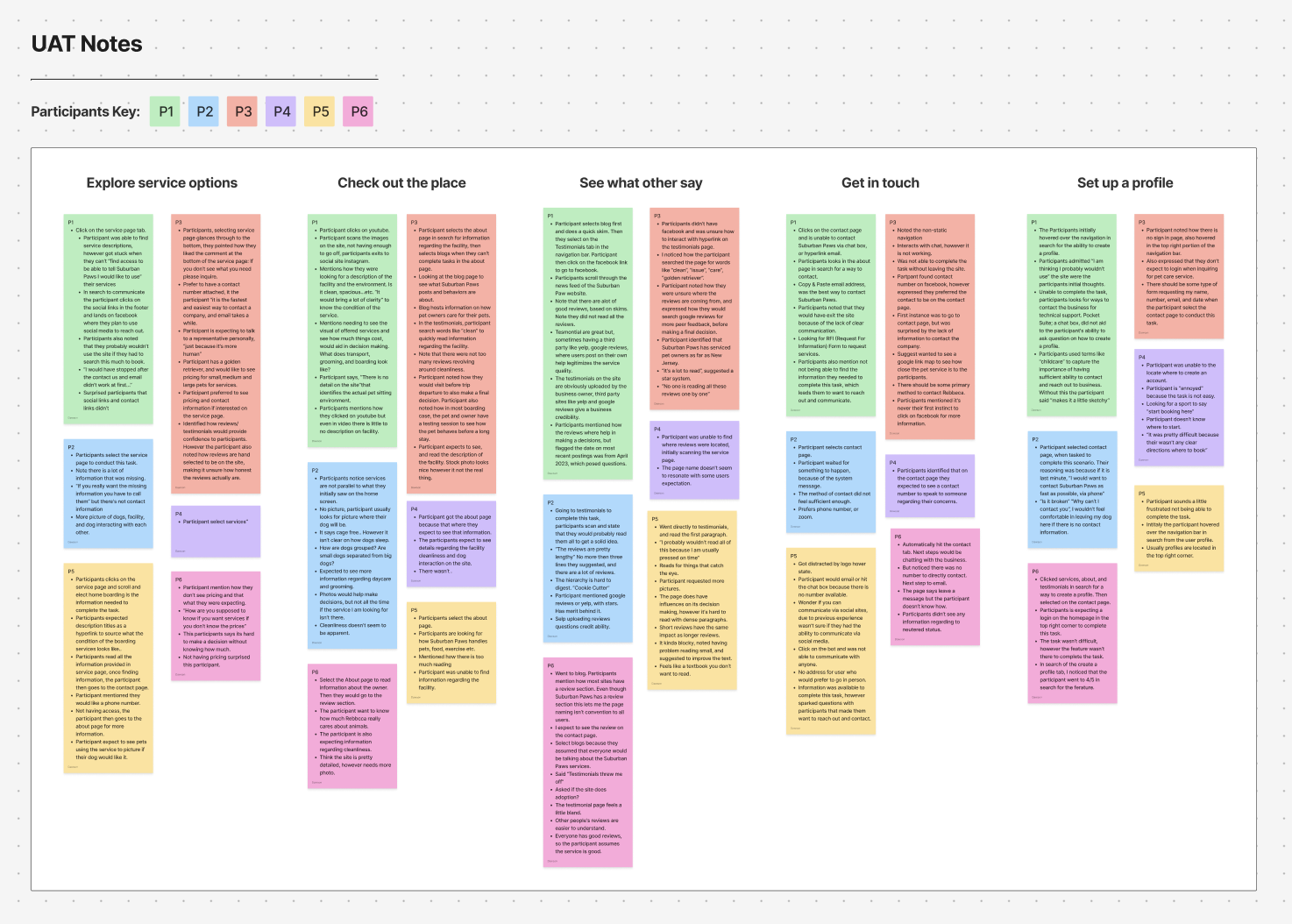
Task: Select the green P1 key swatch
Action: click(166, 111)
